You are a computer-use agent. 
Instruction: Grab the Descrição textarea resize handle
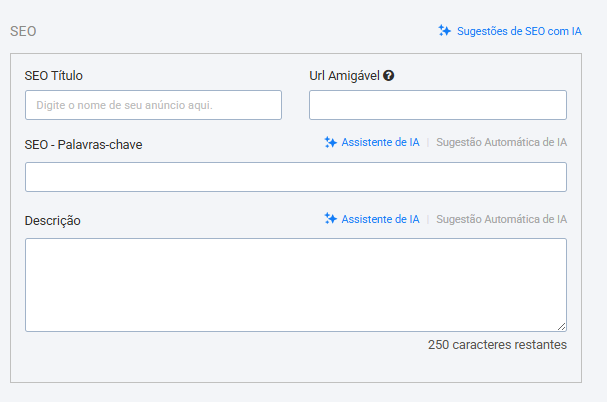[562, 326]
